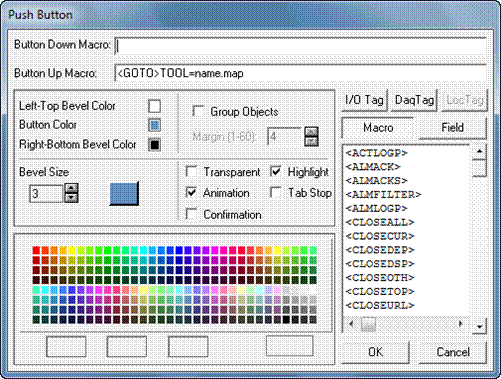The width and height of the screenshot is (501, 379).
Task: Click macro list scroll down arrow
Action: (x=479, y=326)
